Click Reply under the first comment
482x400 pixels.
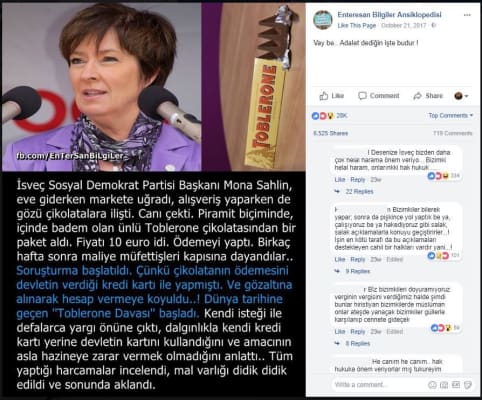[x=358, y=180]
